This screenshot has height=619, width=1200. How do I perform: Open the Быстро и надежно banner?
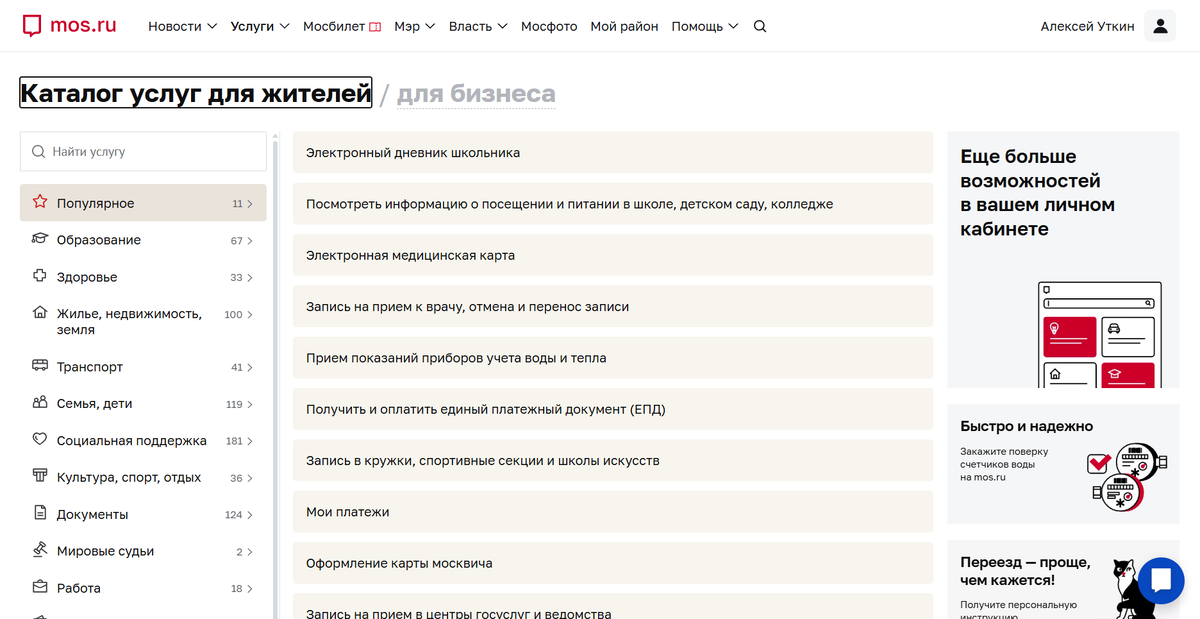pos(1063,464)
